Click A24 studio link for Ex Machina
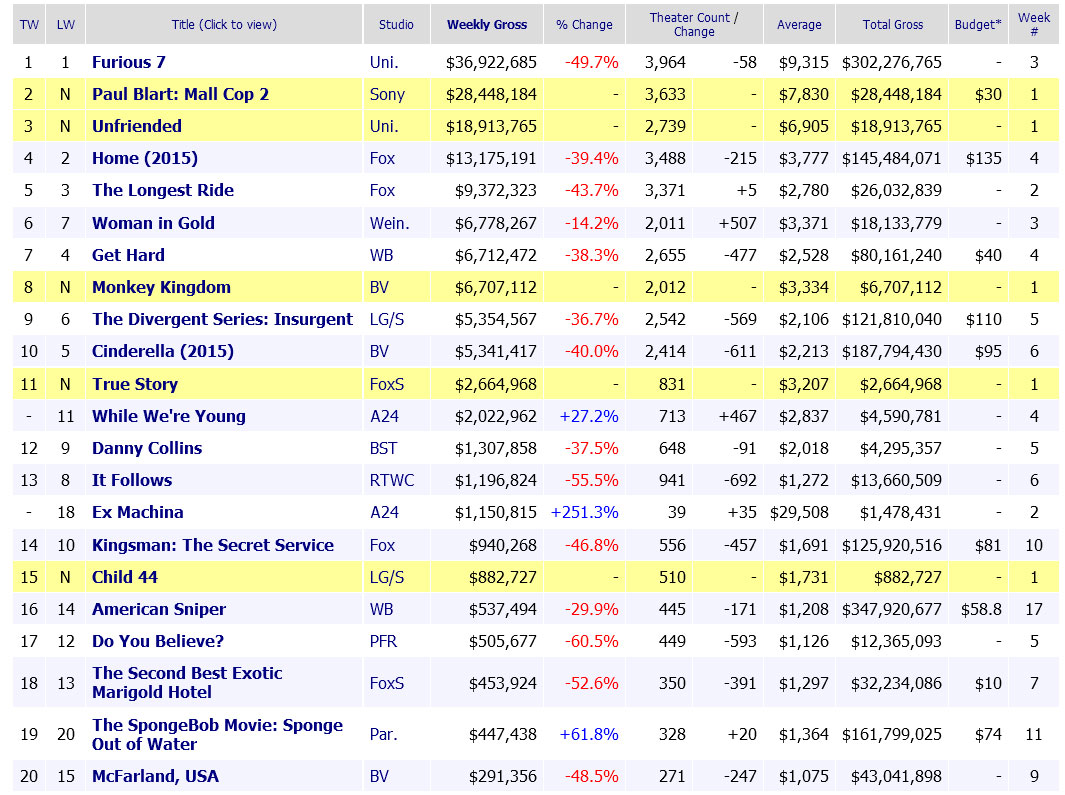This screenshot has width=1065, height=795. coord(384,512)
